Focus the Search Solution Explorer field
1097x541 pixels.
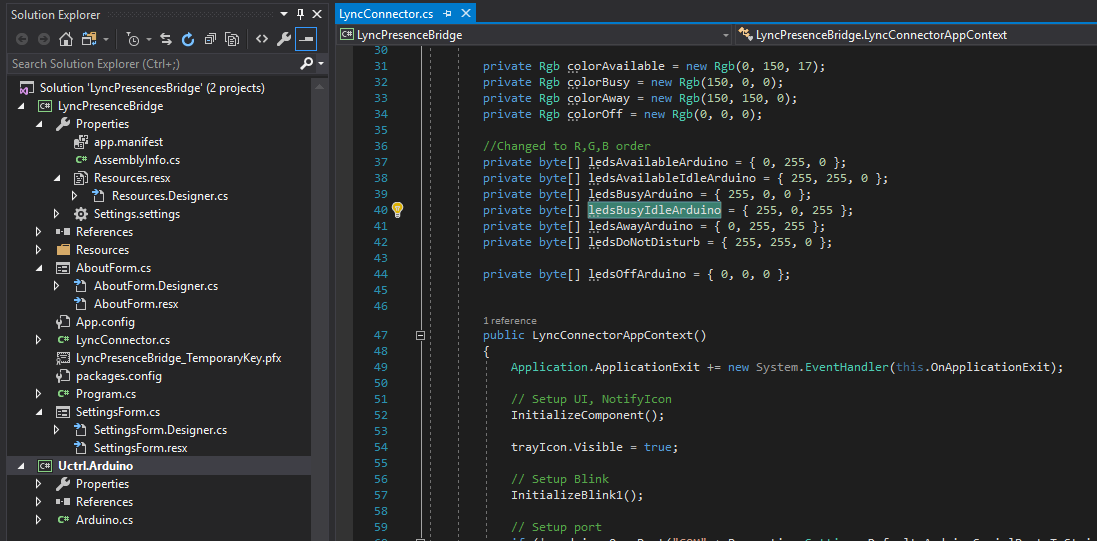pyautogui.click(x=154, y=64)
